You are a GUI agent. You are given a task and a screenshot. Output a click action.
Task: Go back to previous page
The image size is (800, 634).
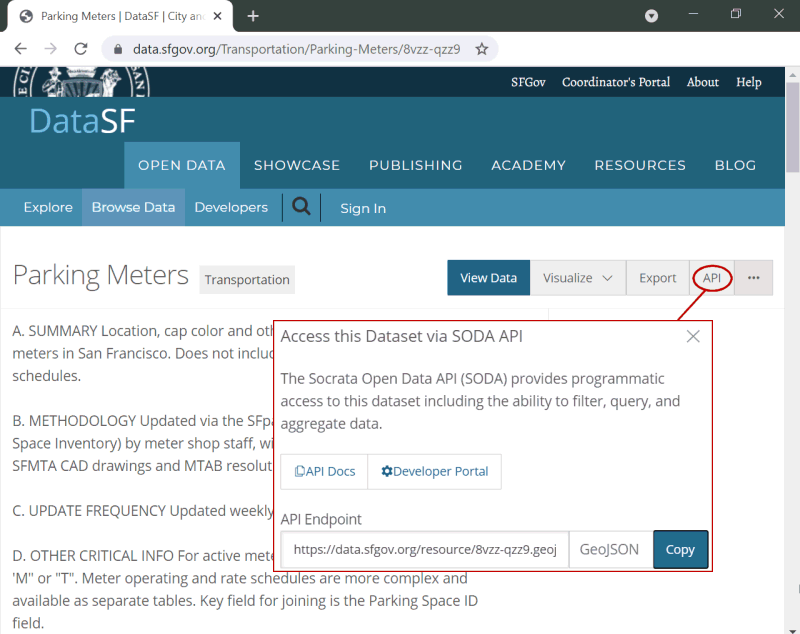[x=21, y=49]
